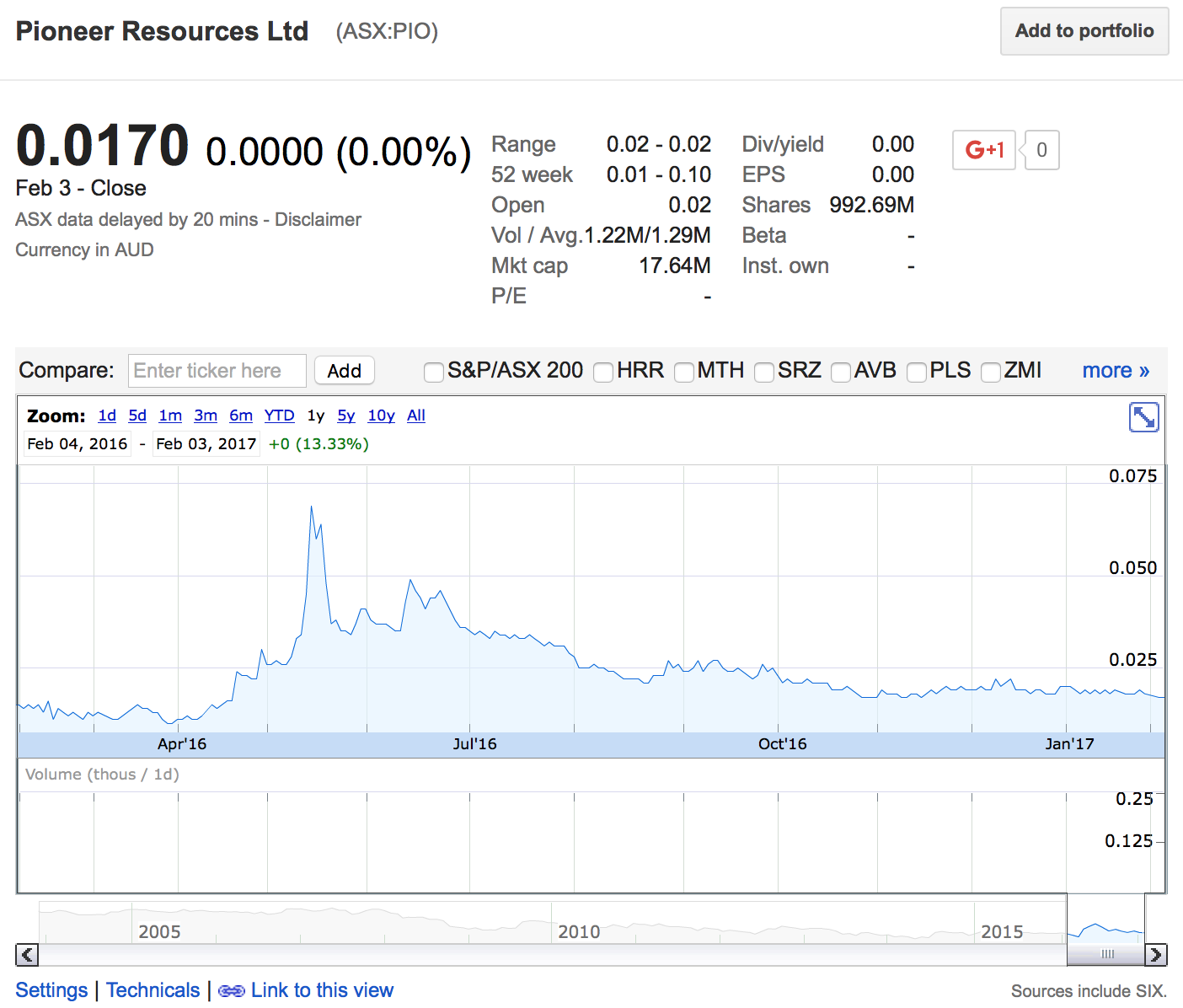1183x1008 pixels.
Task: Expand more comparison tickers
Action: coord(1116,371)
